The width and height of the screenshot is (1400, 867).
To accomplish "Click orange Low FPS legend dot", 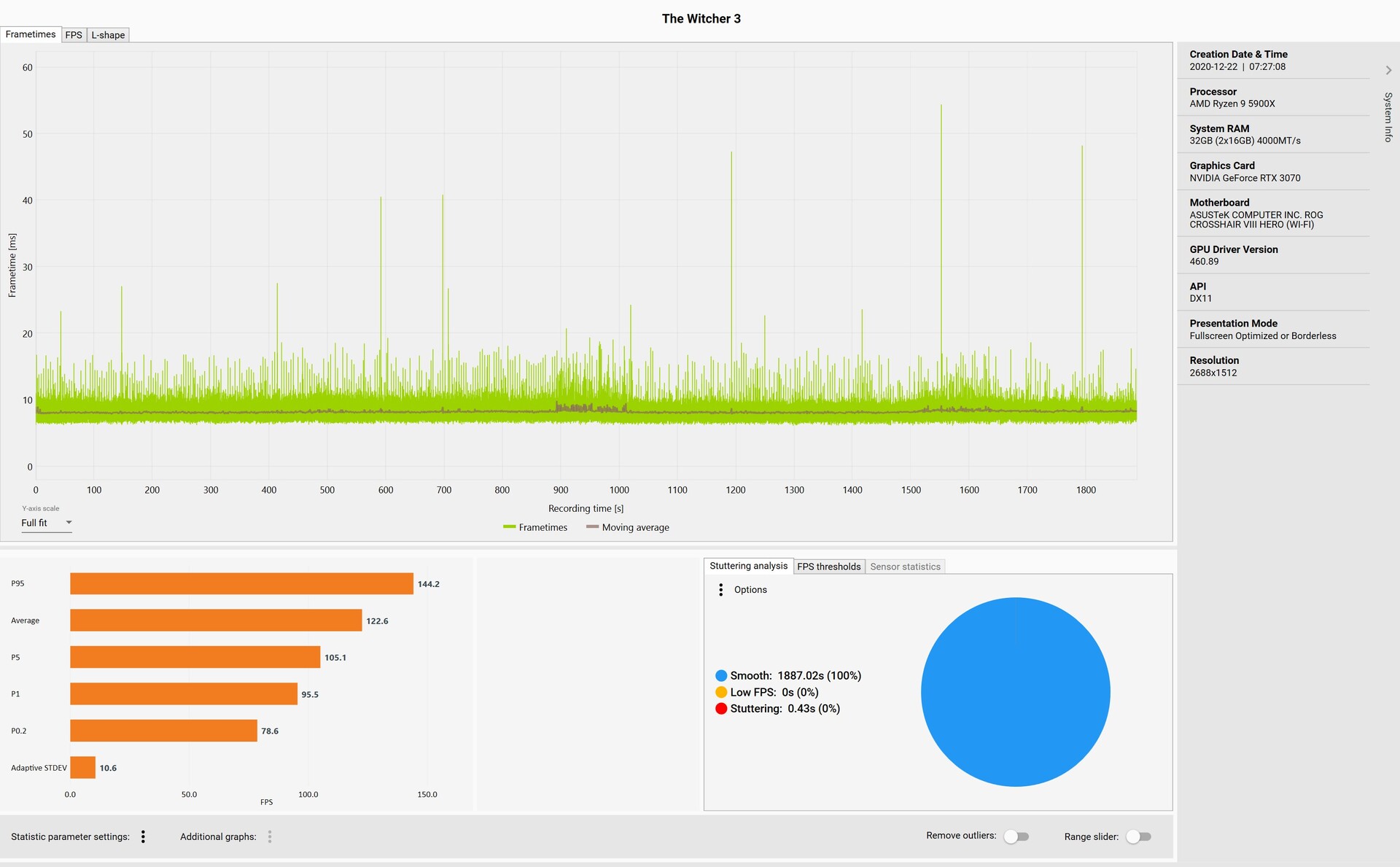I will click(721, 692).
